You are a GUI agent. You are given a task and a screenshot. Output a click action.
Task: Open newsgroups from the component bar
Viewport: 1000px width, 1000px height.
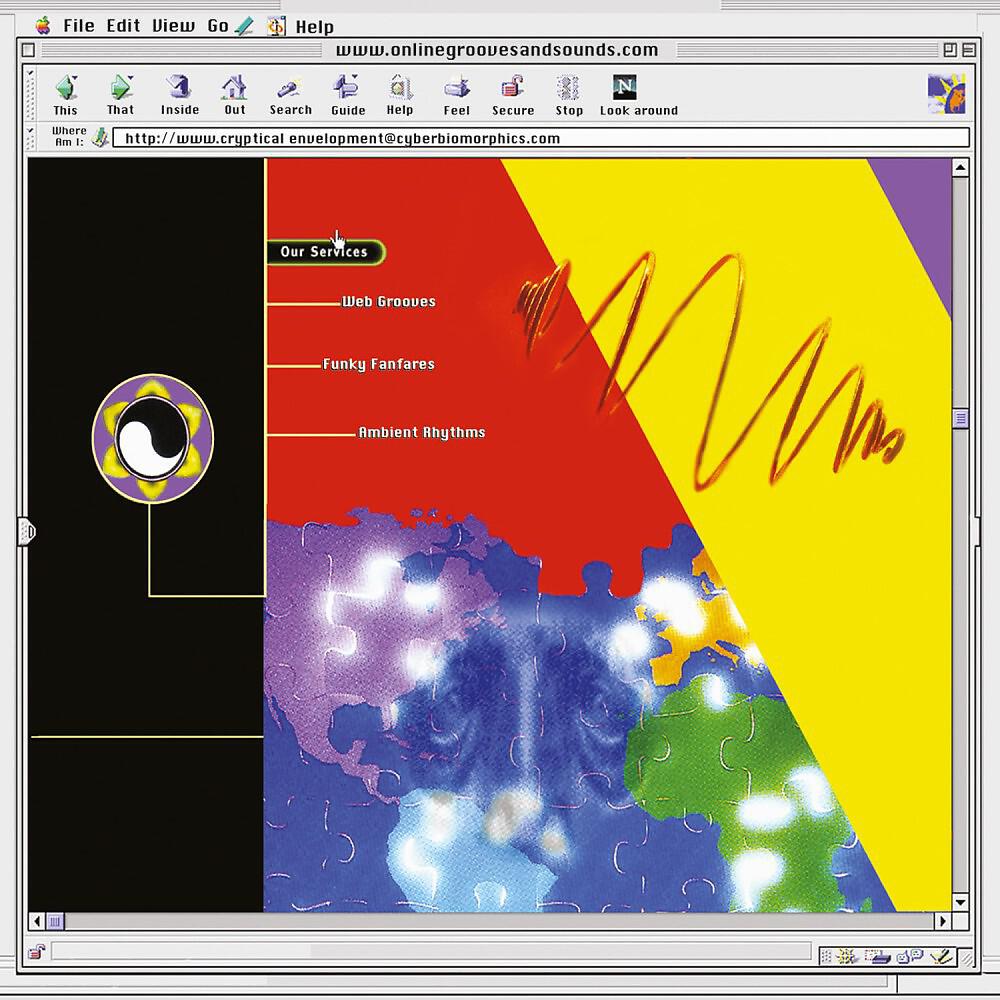pos(910,955)
